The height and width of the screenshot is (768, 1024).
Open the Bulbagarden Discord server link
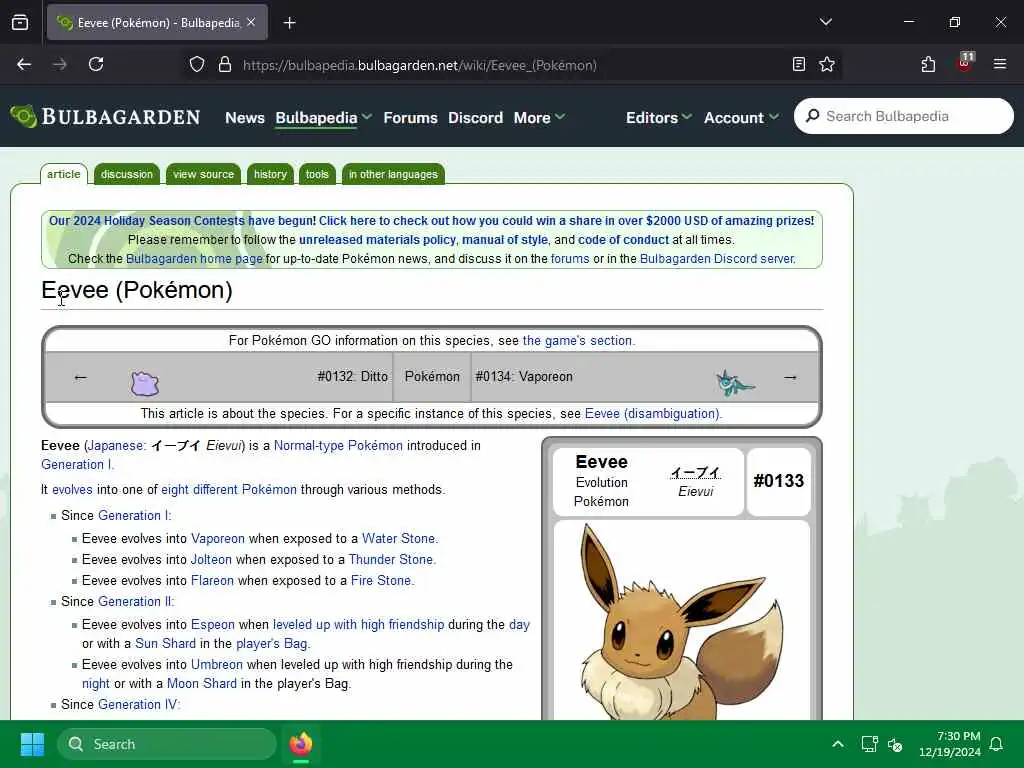tap(717, 259)
